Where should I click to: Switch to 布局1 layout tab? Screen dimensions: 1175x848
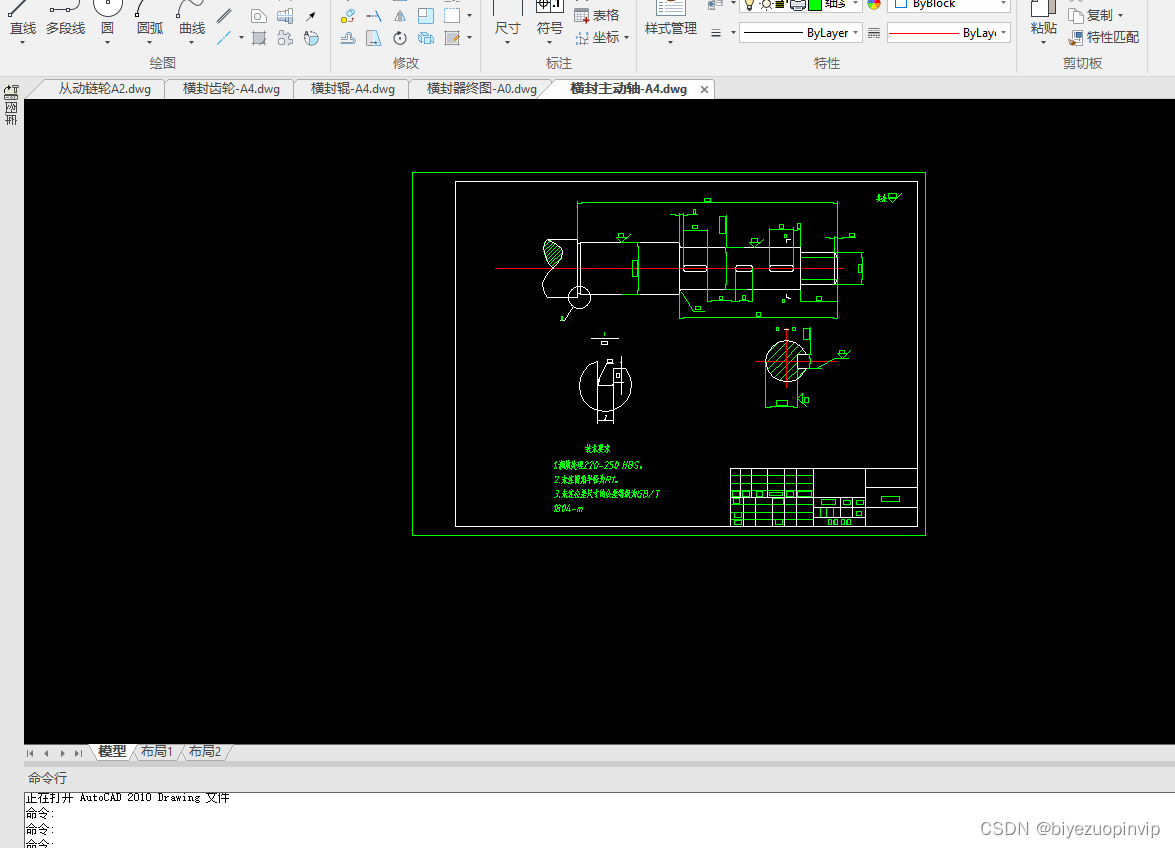coord(157,751)
